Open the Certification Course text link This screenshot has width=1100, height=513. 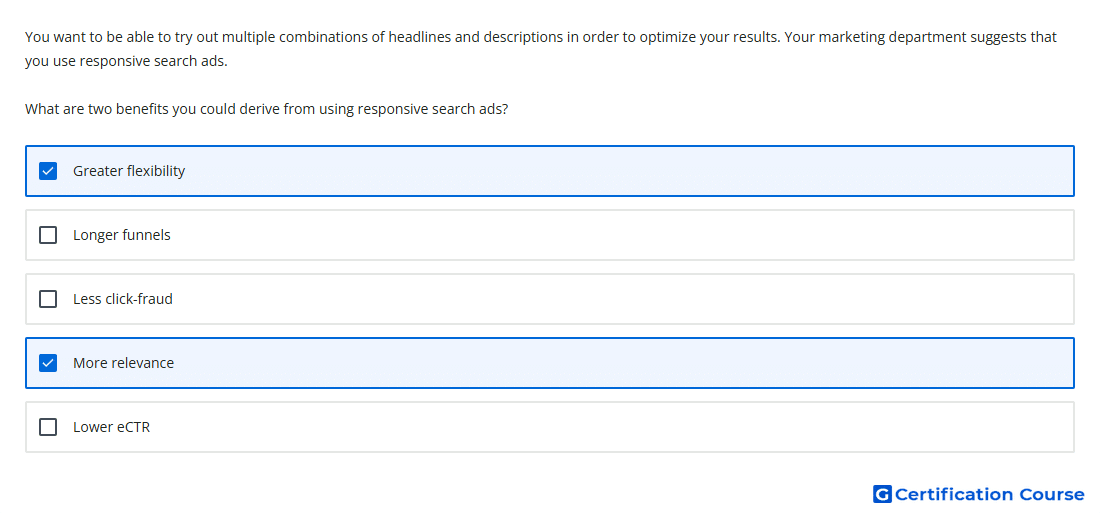point(989,495)
